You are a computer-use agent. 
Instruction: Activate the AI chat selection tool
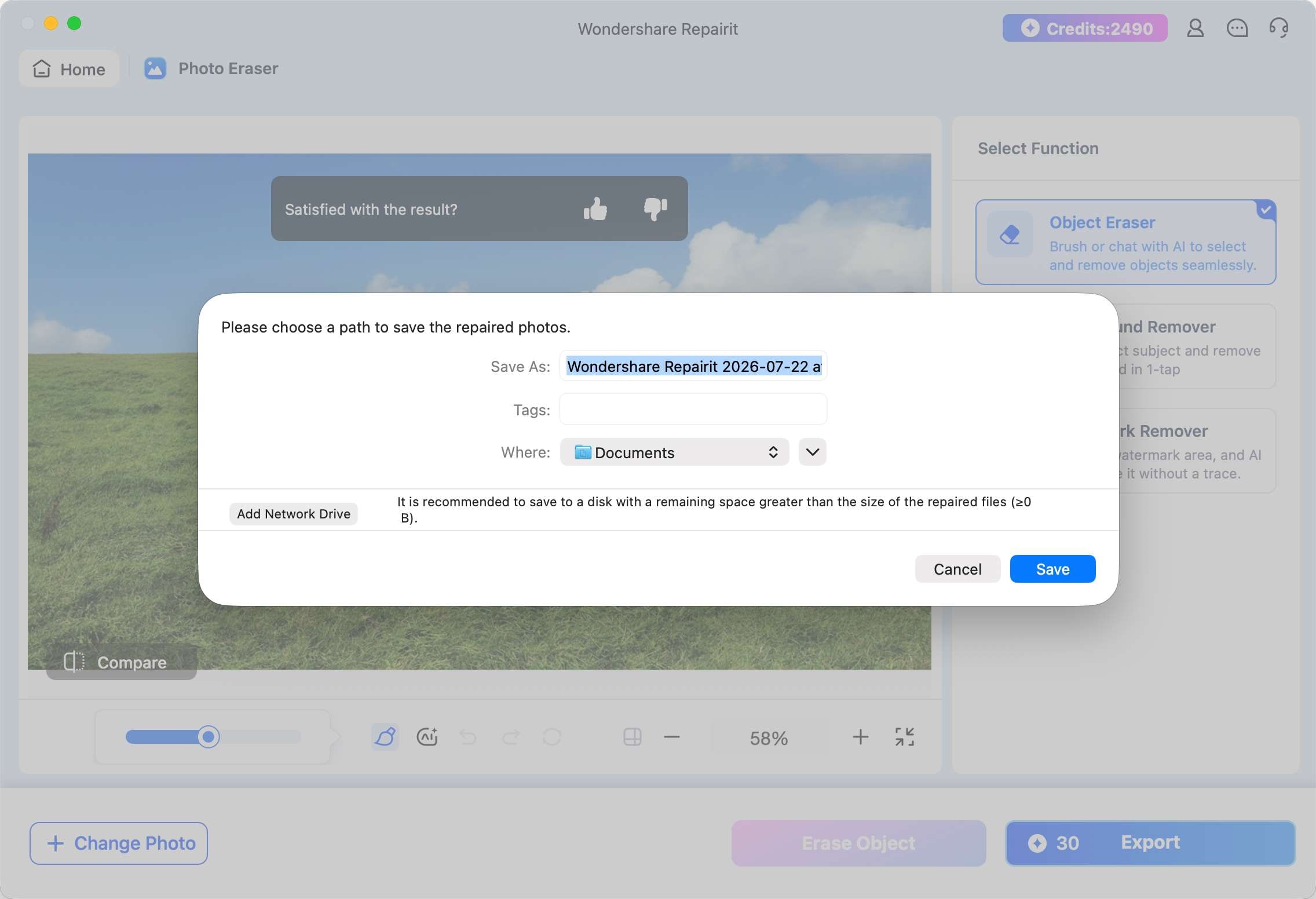click(x=427, y=737)
